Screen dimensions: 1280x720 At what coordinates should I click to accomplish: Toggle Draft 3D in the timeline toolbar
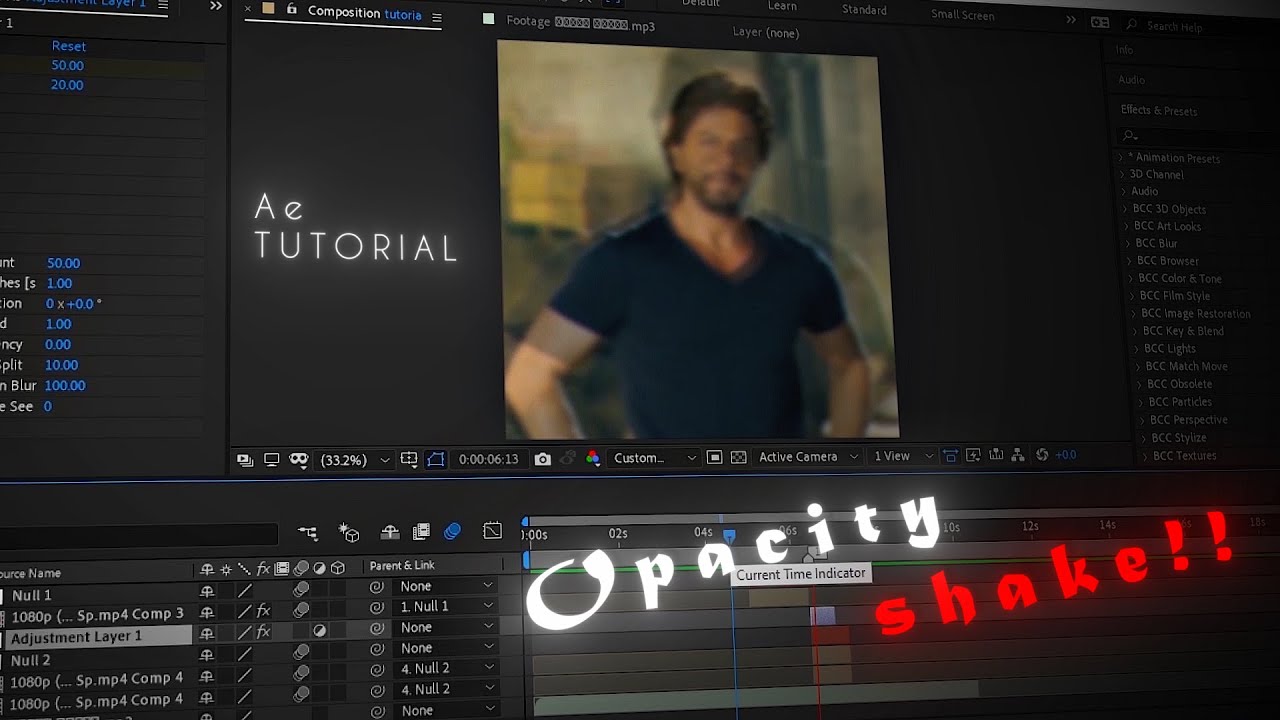tap(349, 532)
